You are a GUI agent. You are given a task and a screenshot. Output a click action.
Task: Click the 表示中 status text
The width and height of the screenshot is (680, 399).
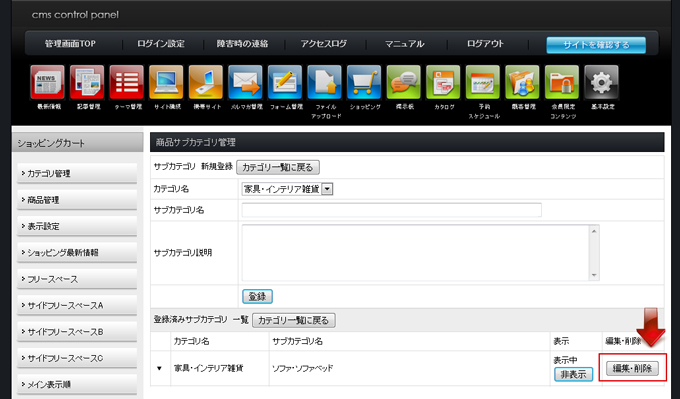coord(565,360)
